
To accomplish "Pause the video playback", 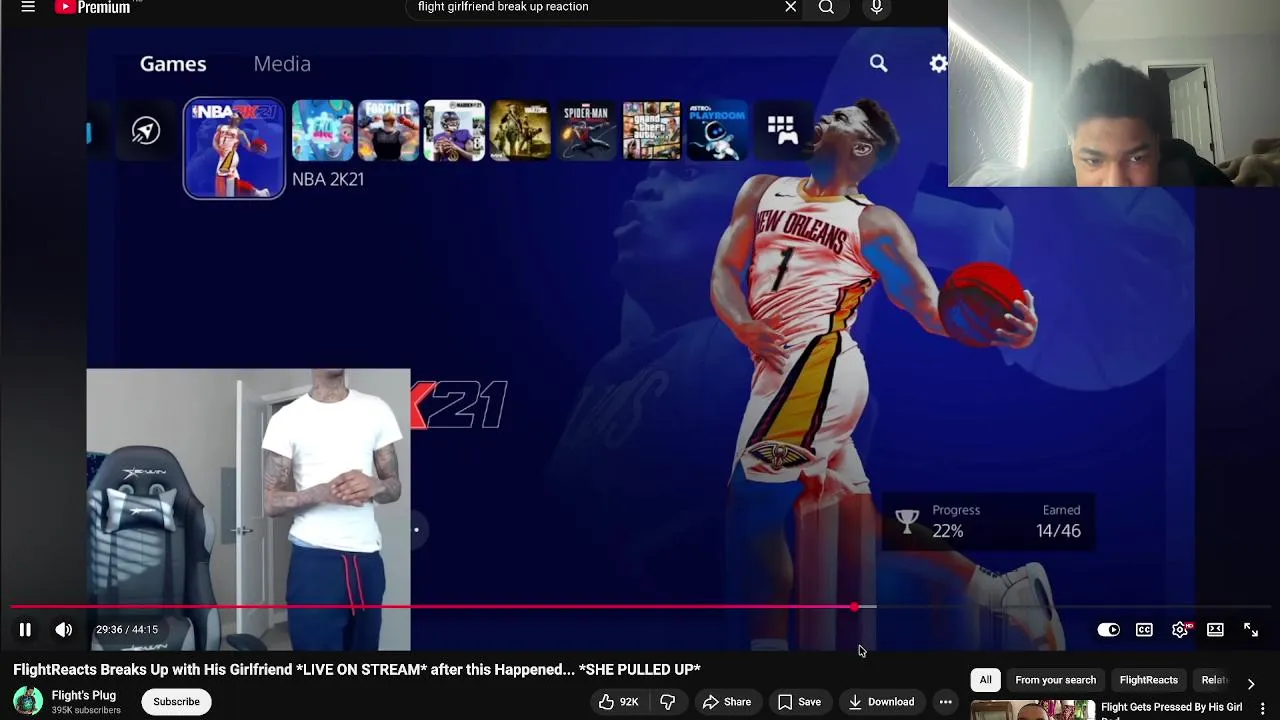I will pyautogui.click(x=25, y=629).
